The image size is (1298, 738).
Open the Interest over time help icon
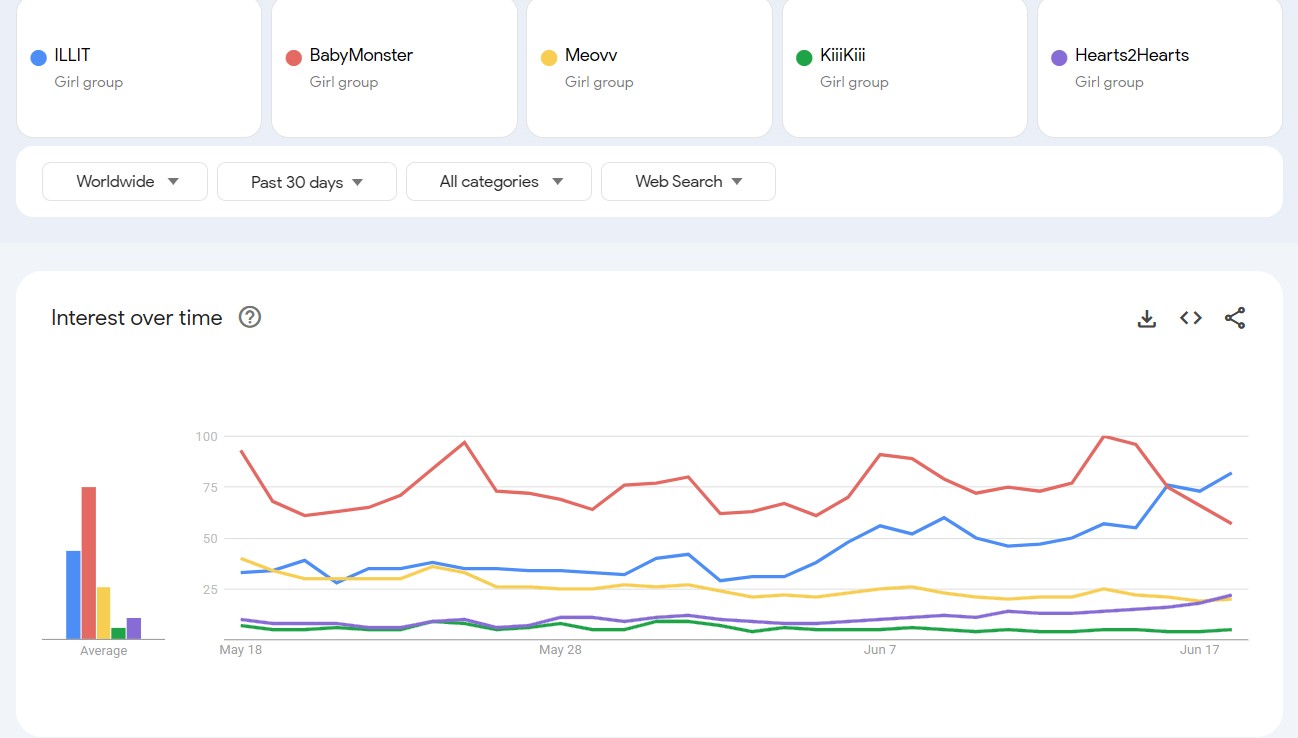click(250, 317)
